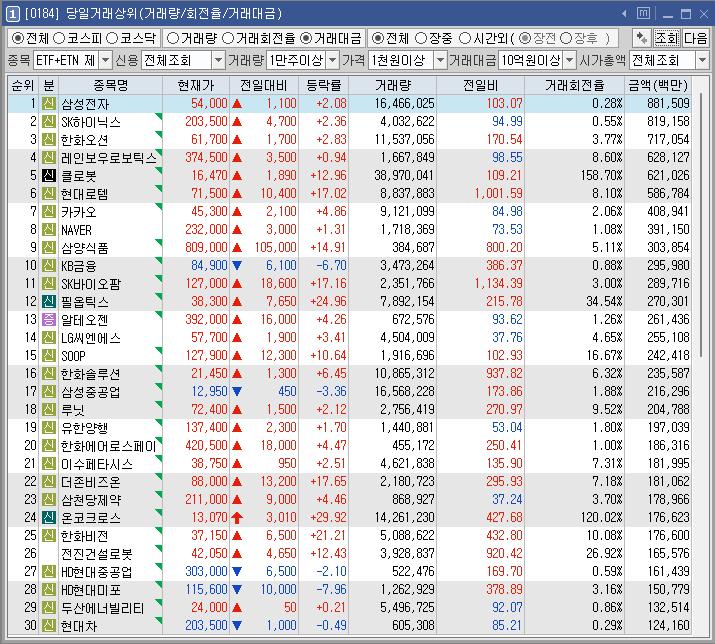Click the green corner marker on 현대로템 row
Image resolution: width=715 pixels, height=644 pixels.
(x=159, y=188)
